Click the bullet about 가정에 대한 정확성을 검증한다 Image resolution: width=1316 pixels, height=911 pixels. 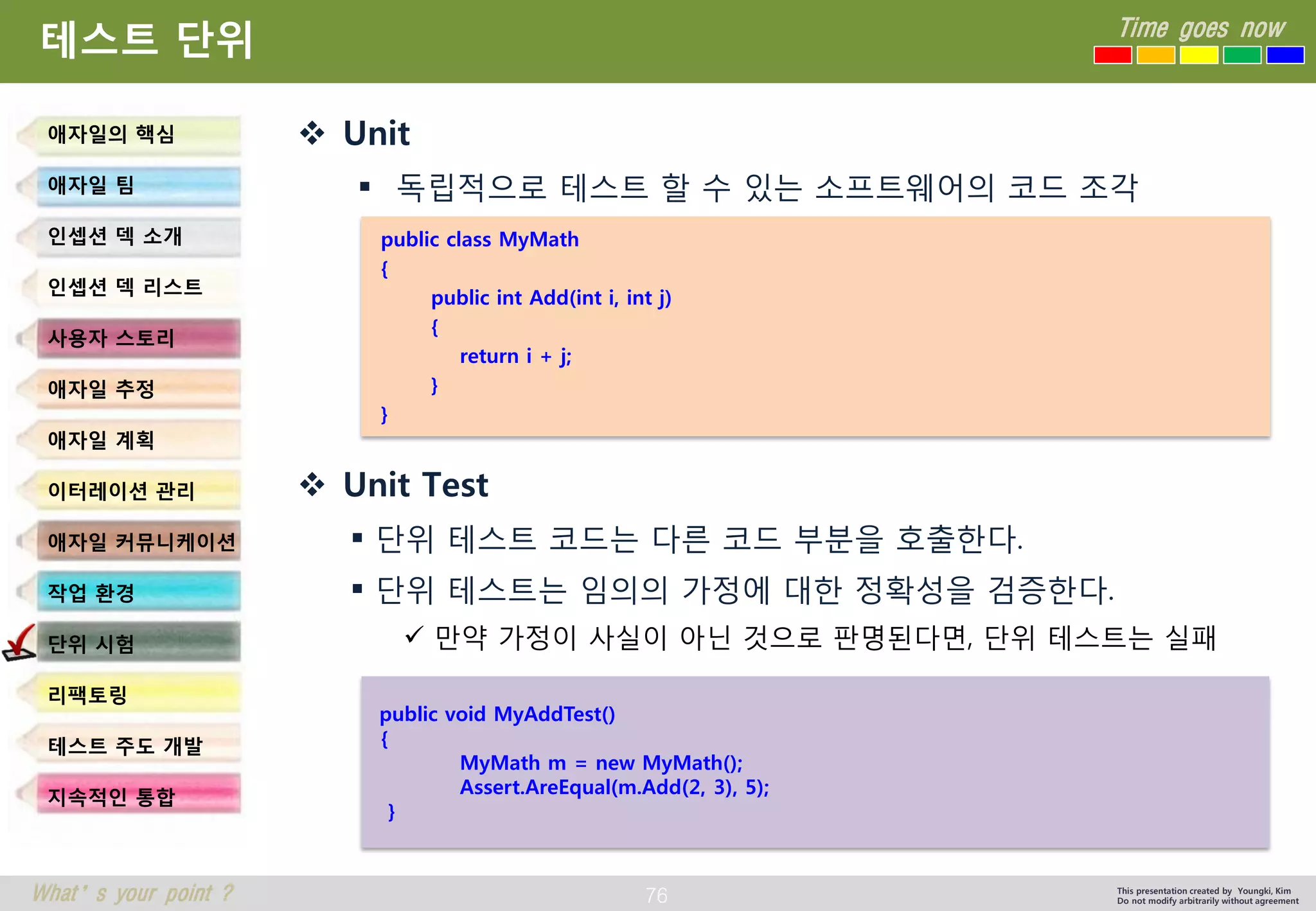pos(745,590)
